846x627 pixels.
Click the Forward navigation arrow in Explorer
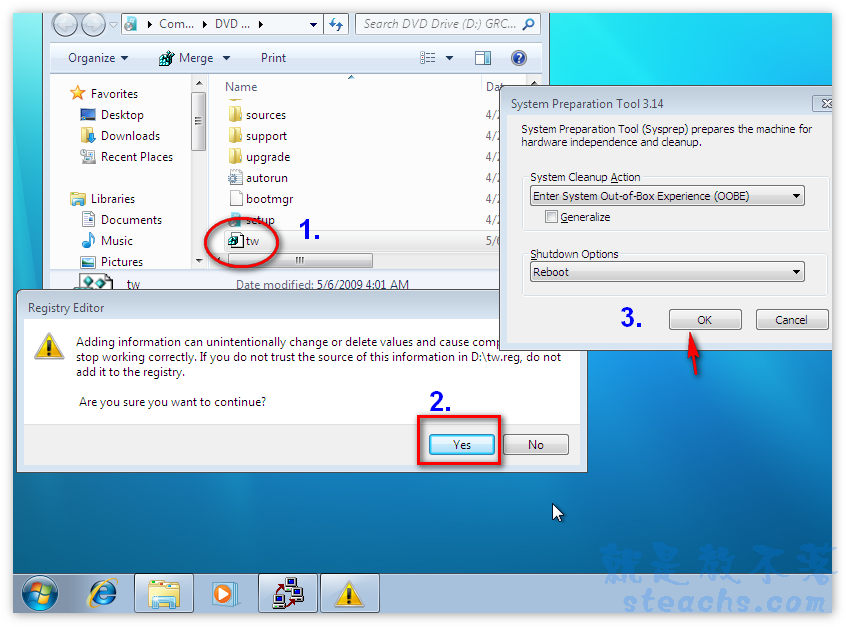point(93,24)
